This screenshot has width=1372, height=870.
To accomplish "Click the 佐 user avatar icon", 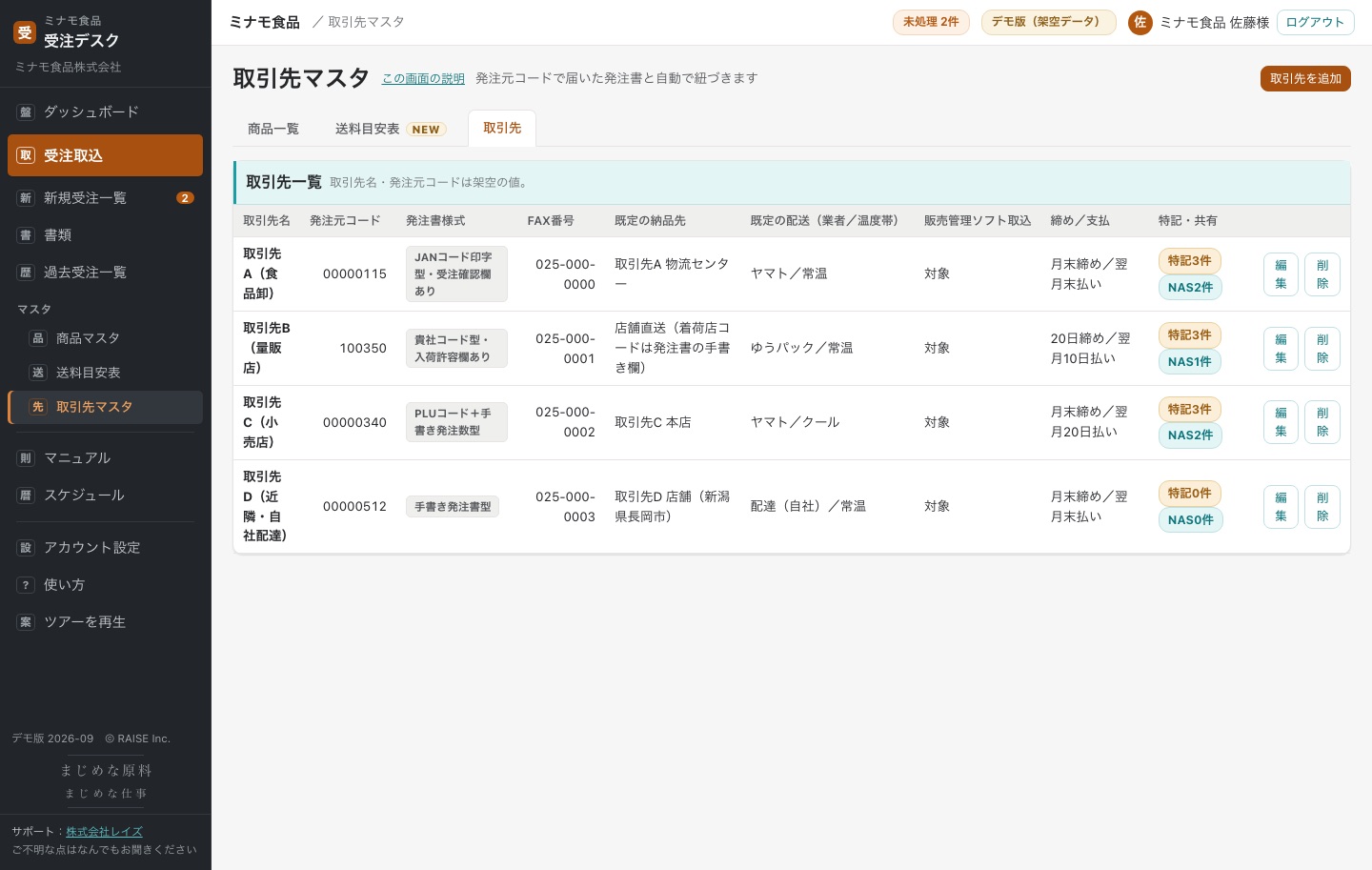I will coord(1140,22).
